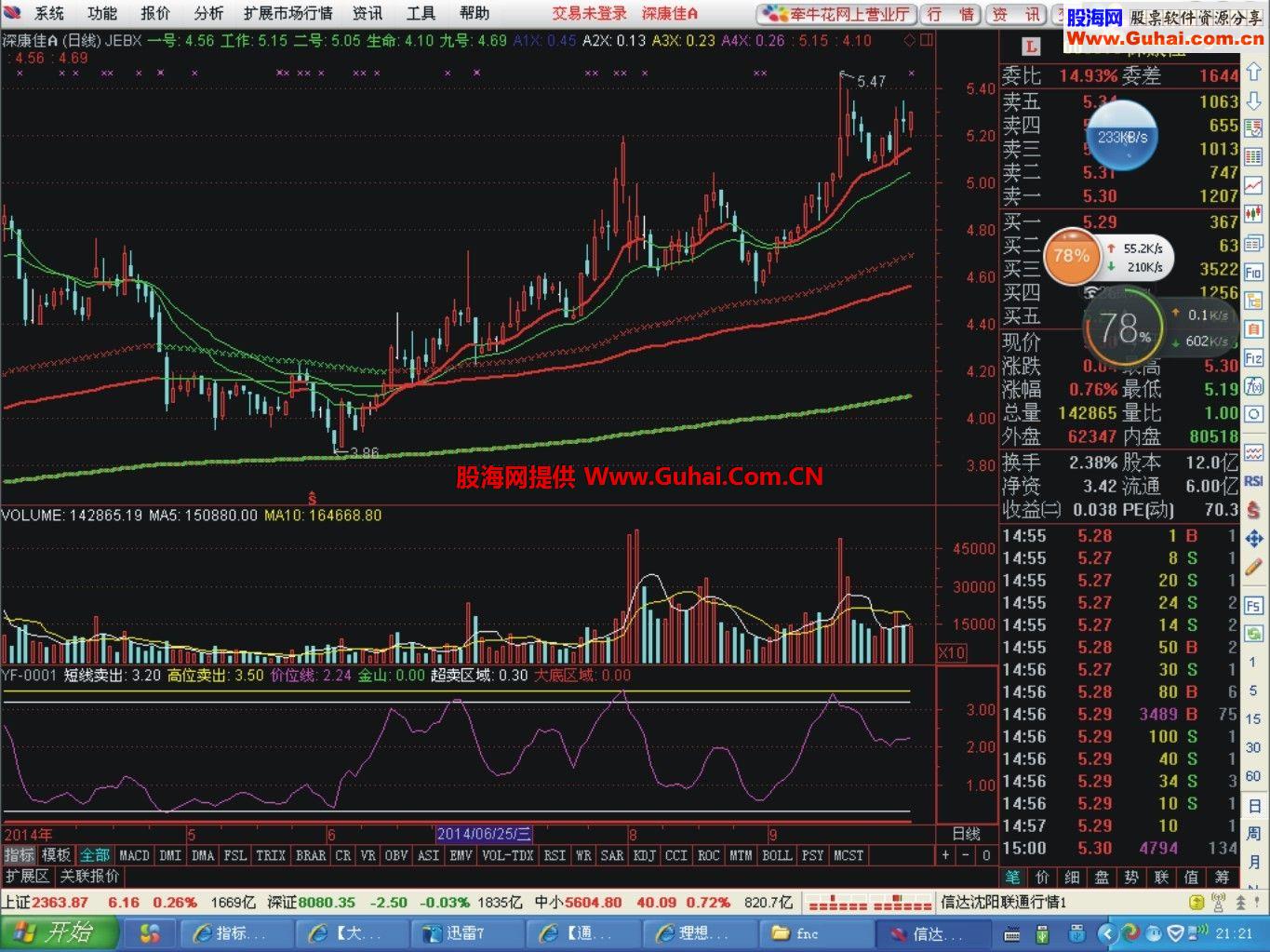1270x952 pixels.
Task: Switch to the 盘 tab under the tick list
Action: [1102, 877]
